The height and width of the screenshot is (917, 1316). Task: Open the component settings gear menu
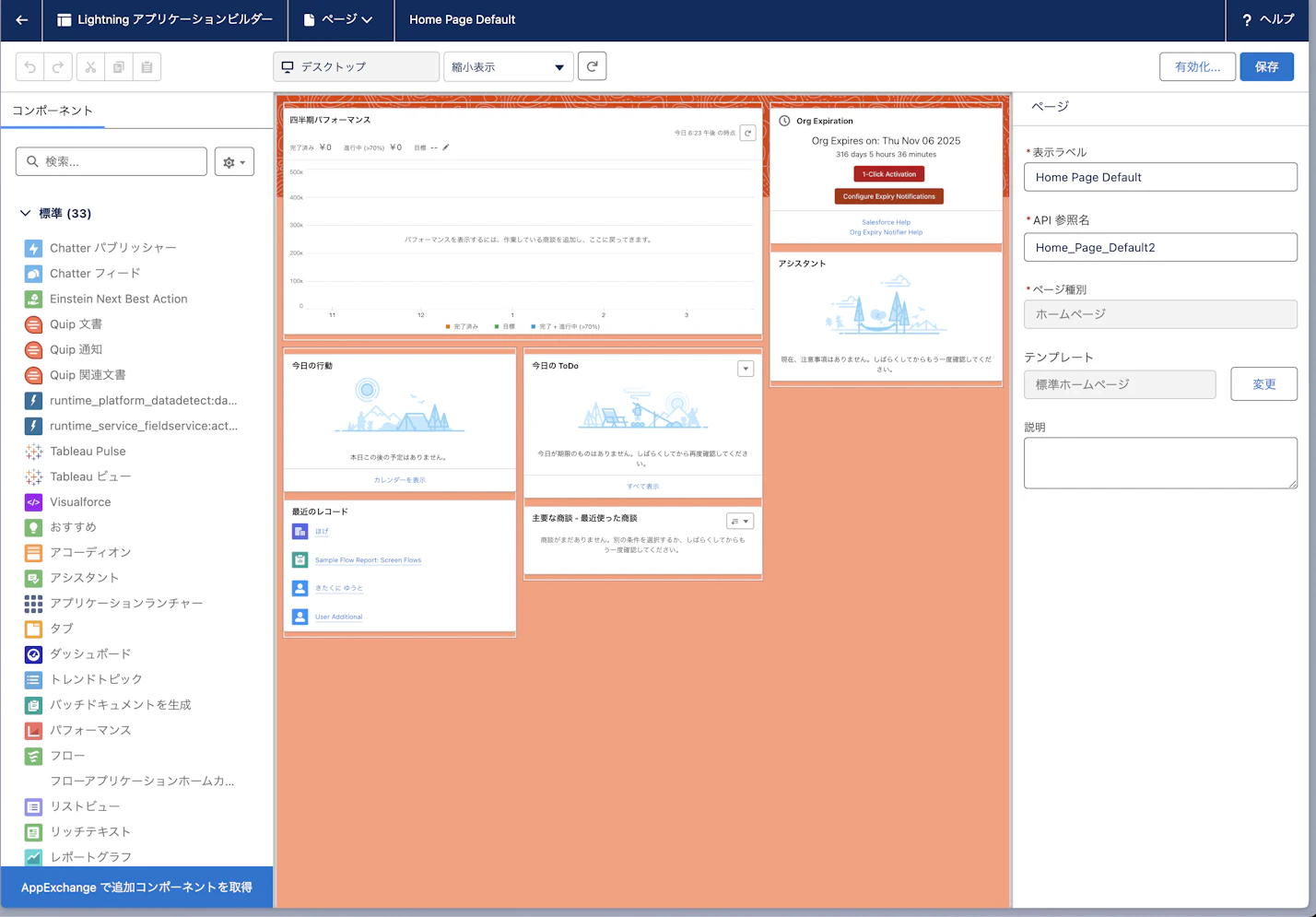pyautogui.click(x=234, y=161)
